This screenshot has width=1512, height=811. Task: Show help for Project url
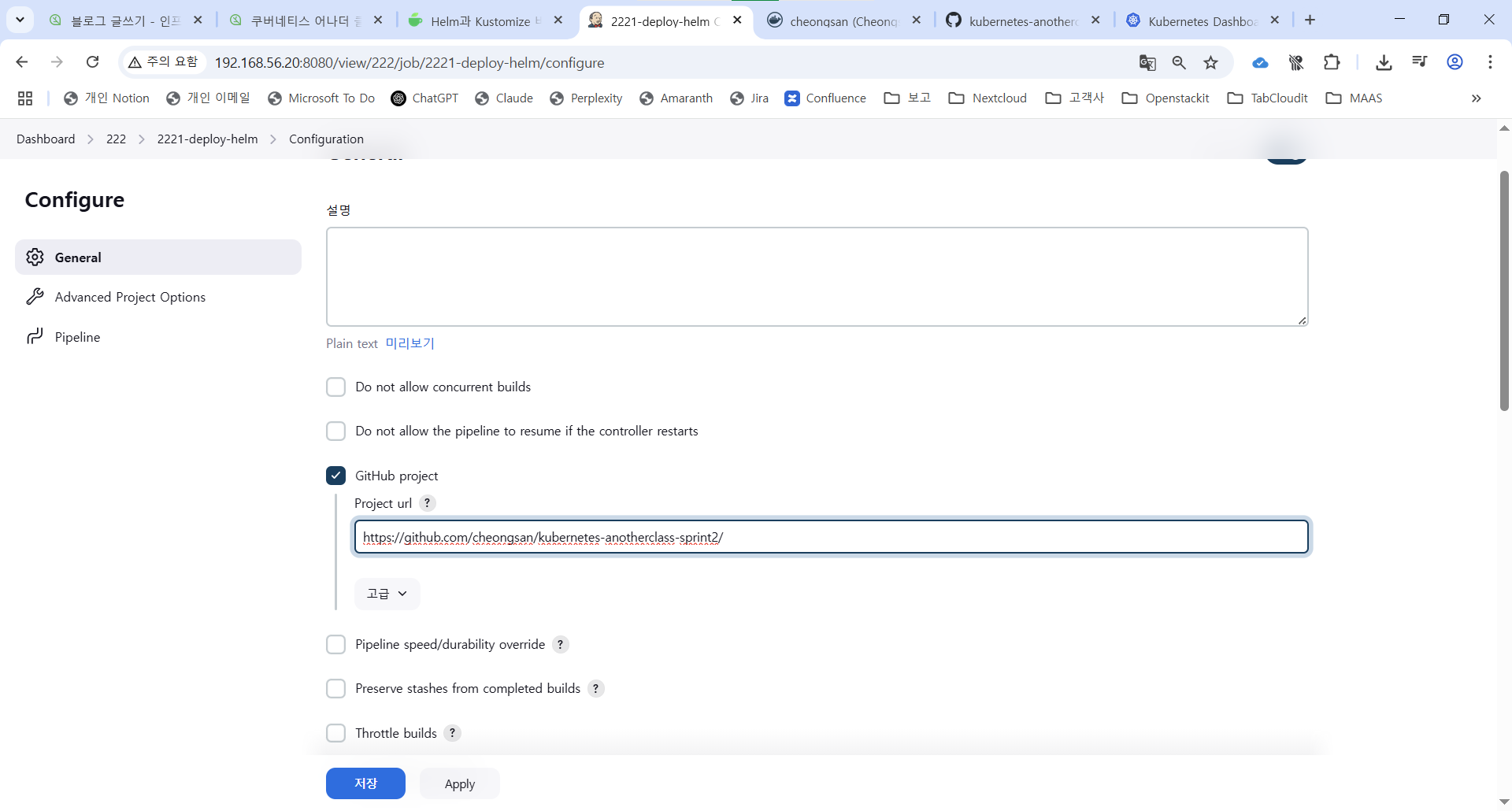point(427,503)
